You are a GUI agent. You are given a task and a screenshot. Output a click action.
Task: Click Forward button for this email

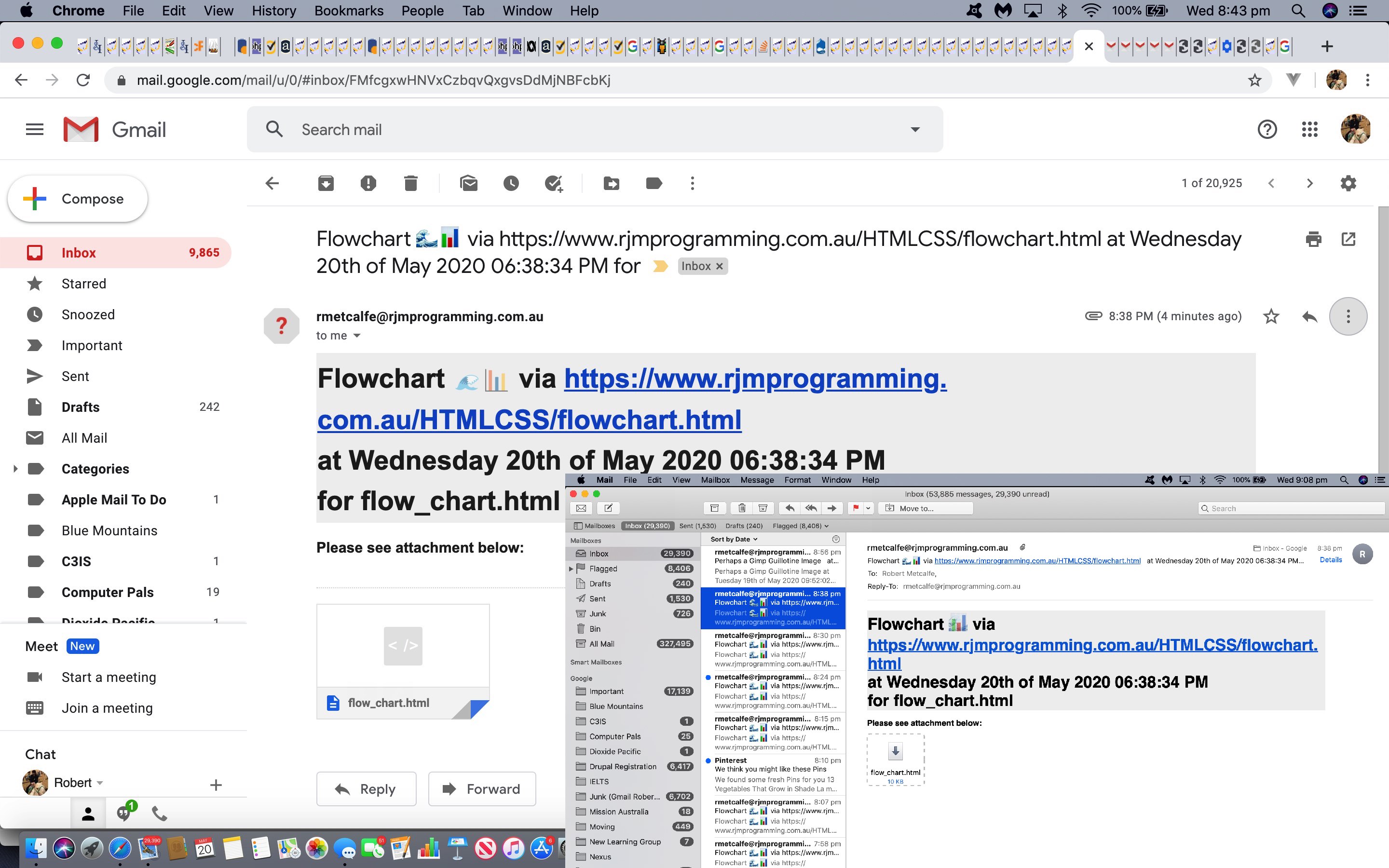click(x=480, y=789)
